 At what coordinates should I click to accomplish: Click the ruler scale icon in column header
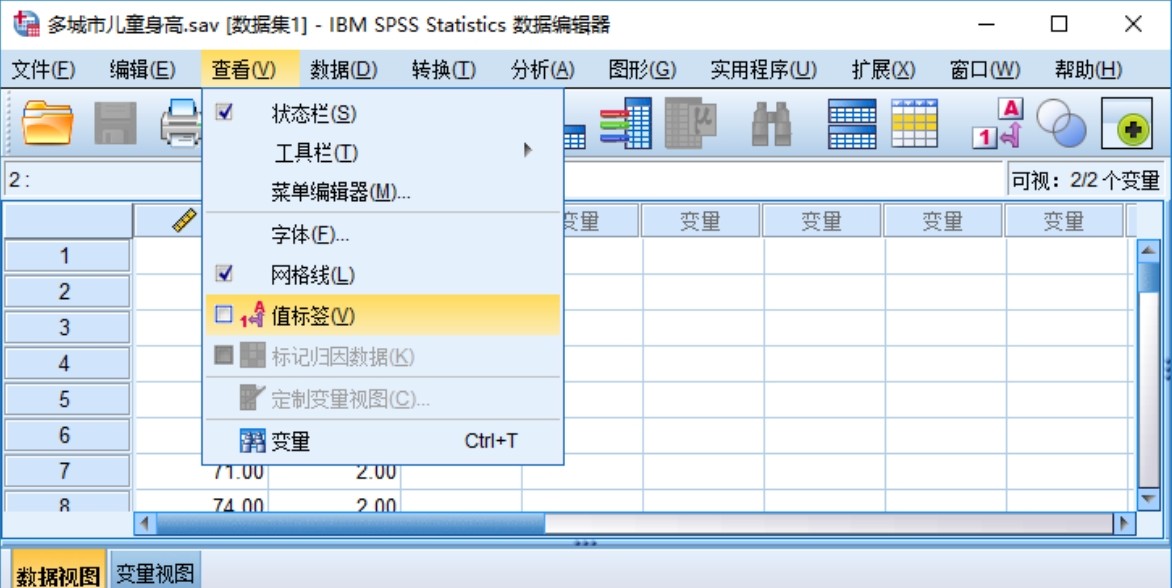183,220
